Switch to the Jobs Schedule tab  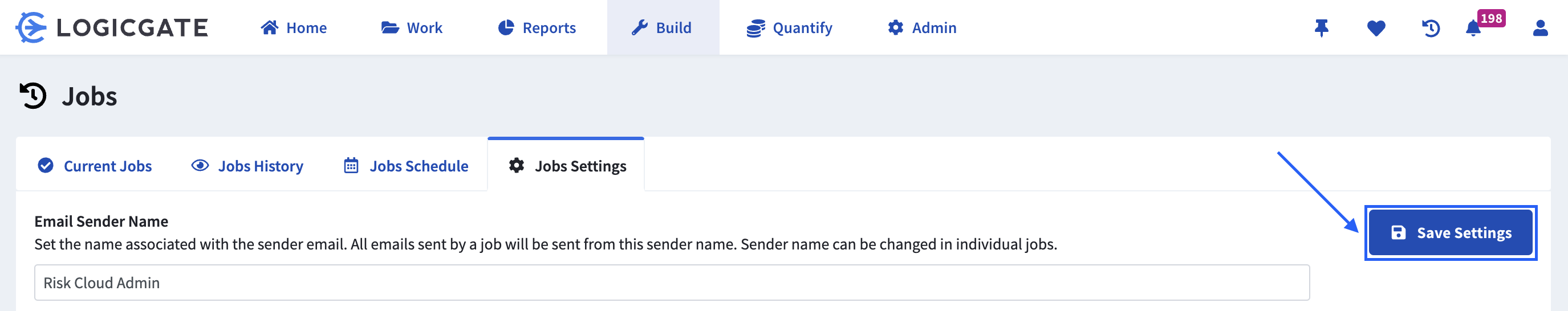pos(406,166)
